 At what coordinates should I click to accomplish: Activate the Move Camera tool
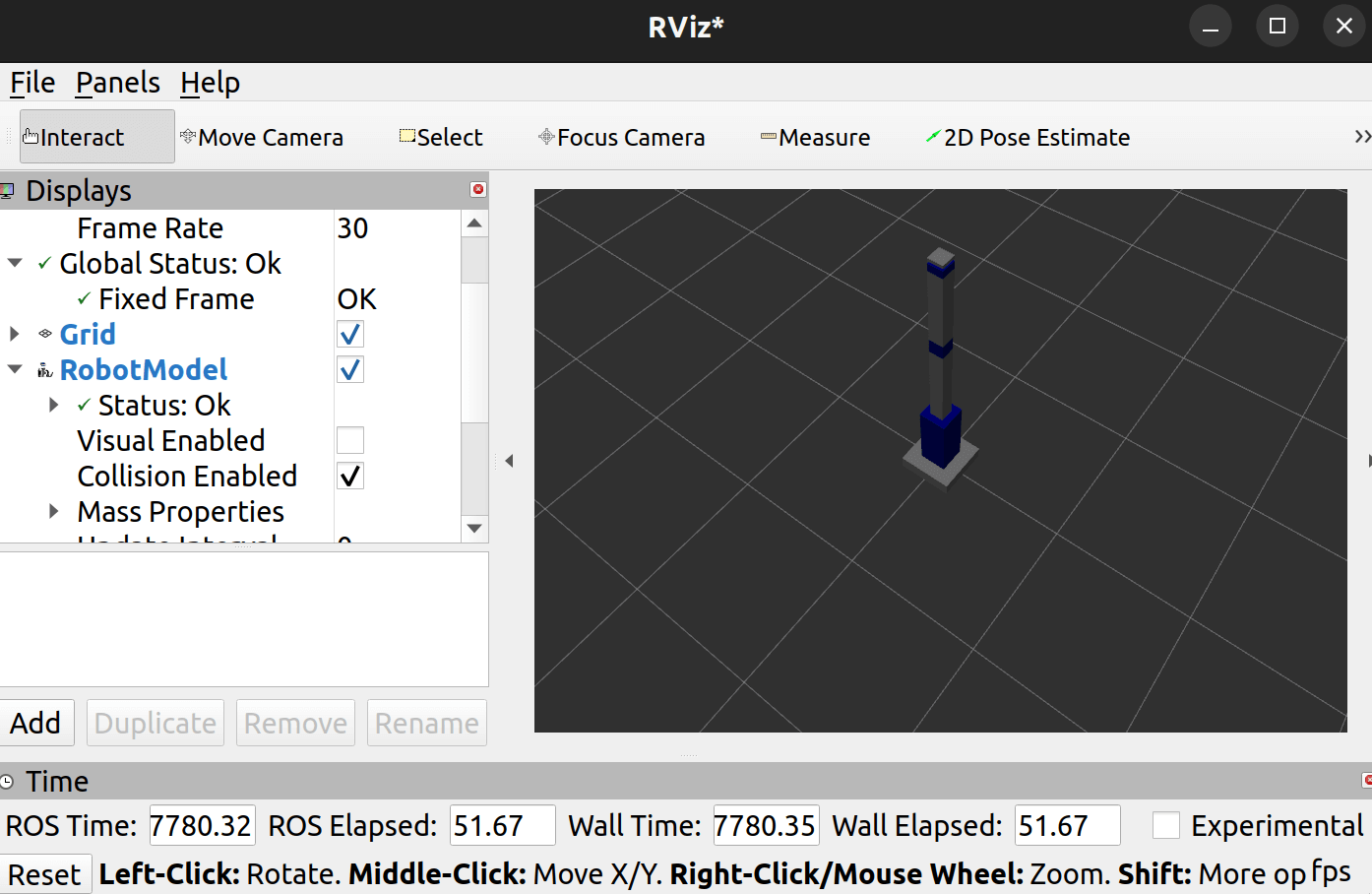click(x=262, y=137)
